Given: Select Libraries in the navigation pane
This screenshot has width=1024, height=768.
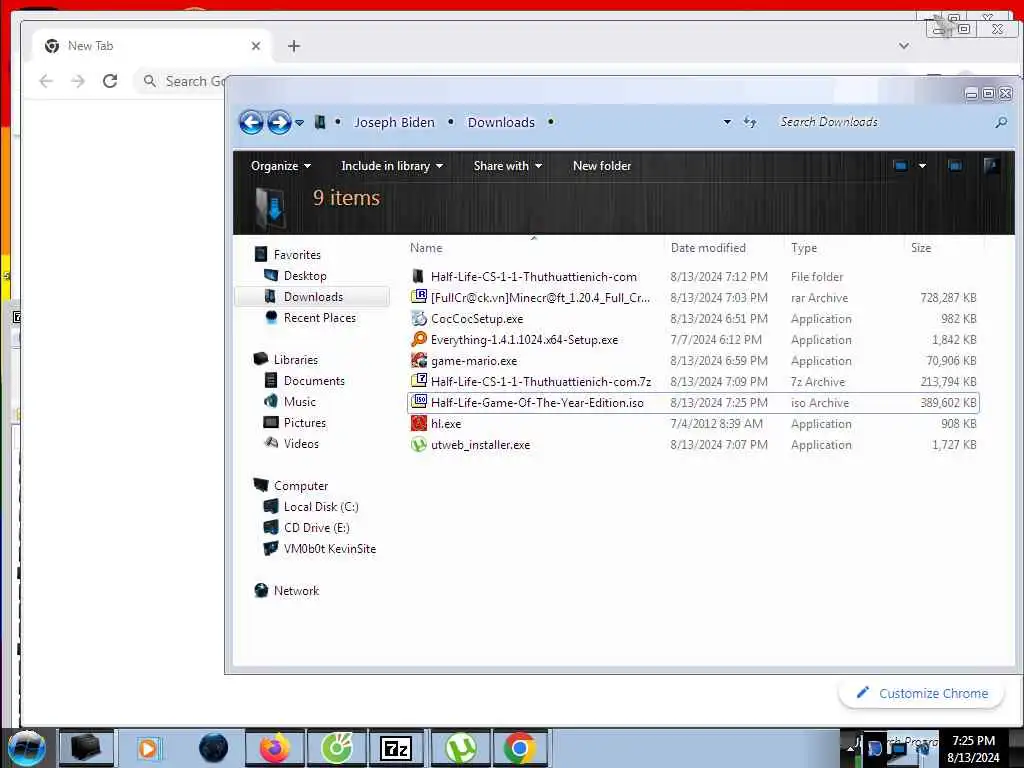Looking at the screenshot, I should coord(295,360).
